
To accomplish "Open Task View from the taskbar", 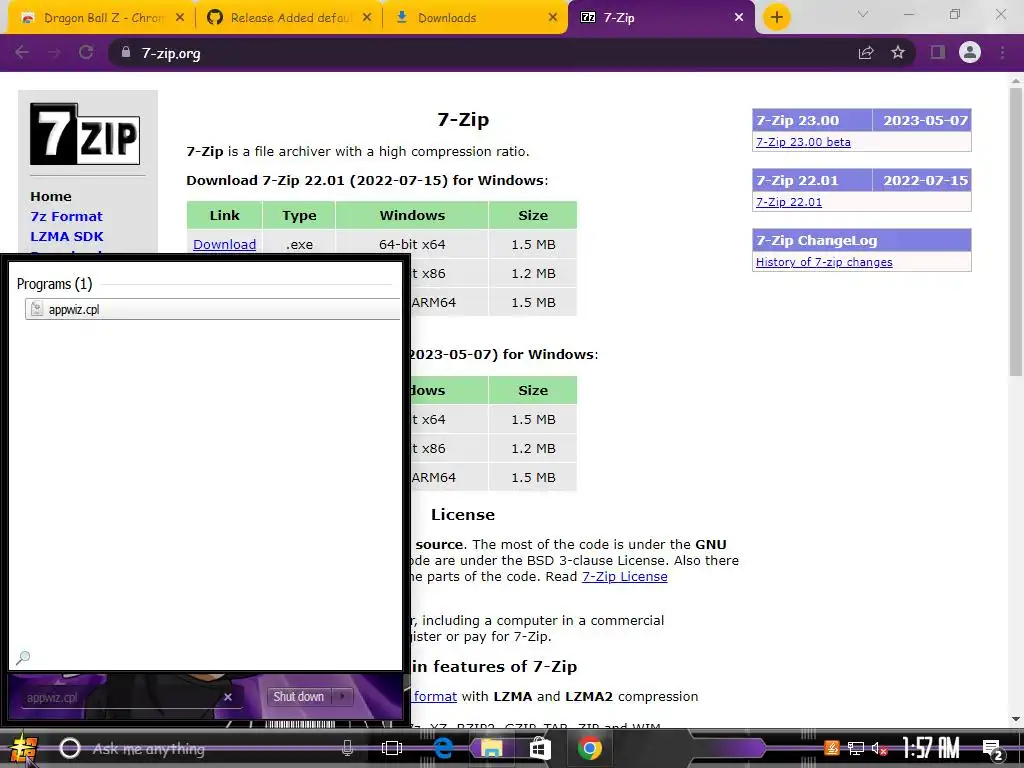I will click(392, 748).
